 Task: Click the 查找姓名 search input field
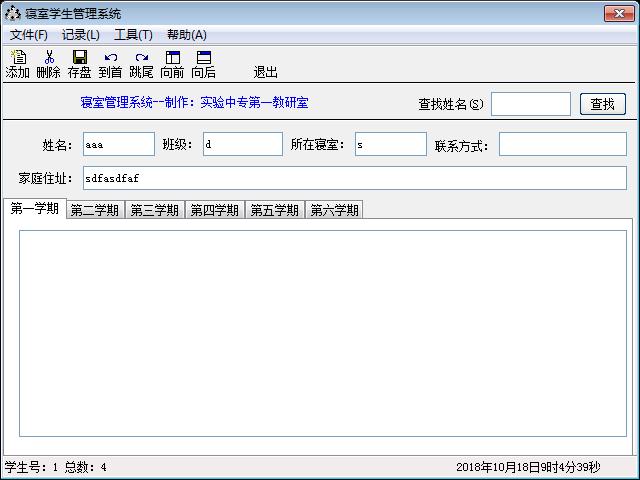tap(530, 104)
